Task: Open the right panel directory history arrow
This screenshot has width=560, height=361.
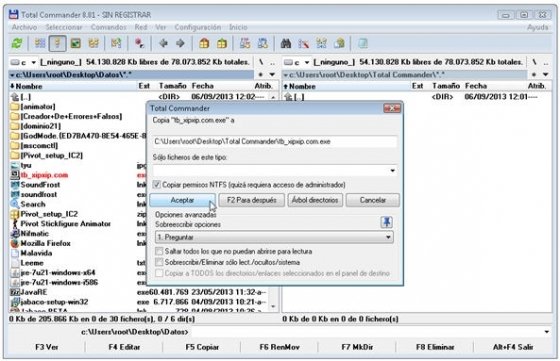Action: (x=546, y=75)
